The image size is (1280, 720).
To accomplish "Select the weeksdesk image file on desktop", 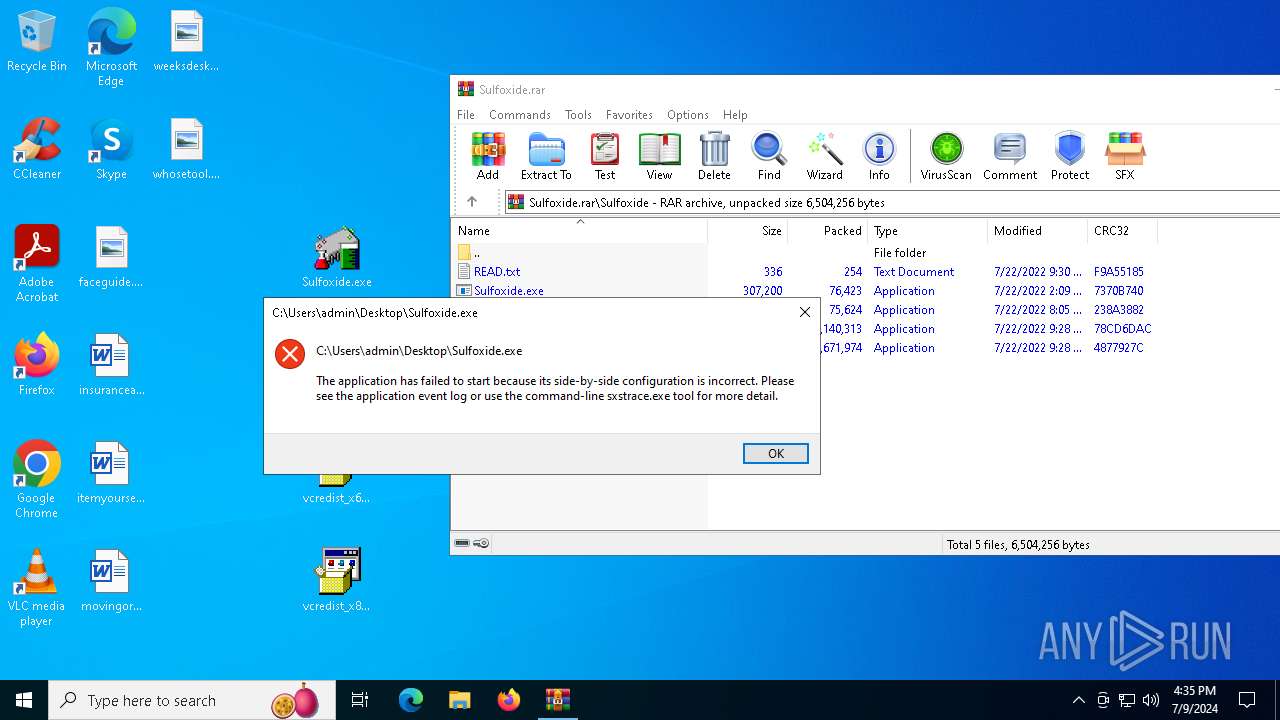I will [186, 41].
